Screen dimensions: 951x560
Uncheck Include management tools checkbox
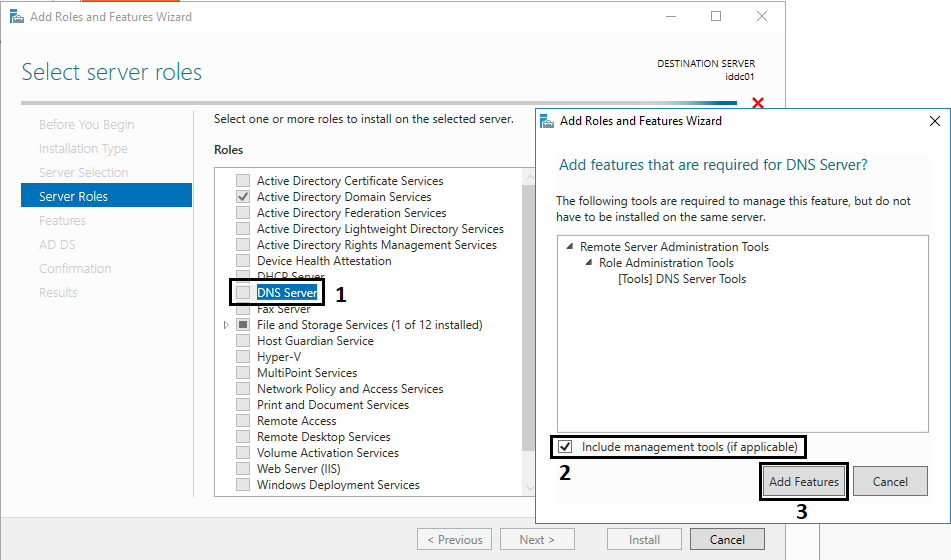click(x=565, y=447)
